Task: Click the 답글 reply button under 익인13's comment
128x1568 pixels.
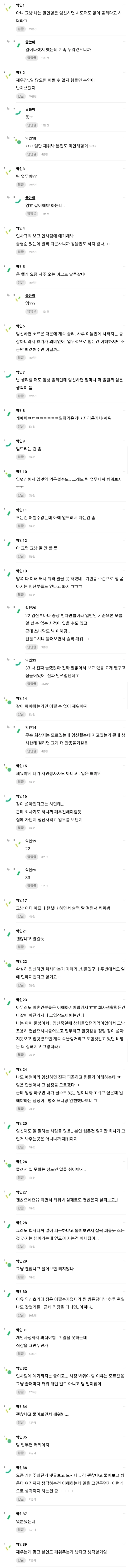Action: point(21,595)
